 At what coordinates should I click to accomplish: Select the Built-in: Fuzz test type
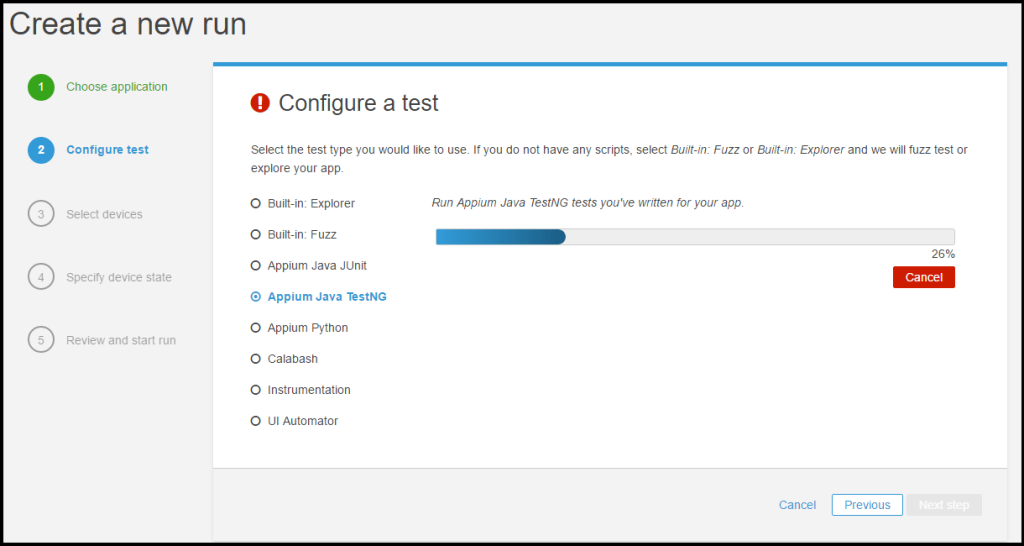(x=256, y=235)
